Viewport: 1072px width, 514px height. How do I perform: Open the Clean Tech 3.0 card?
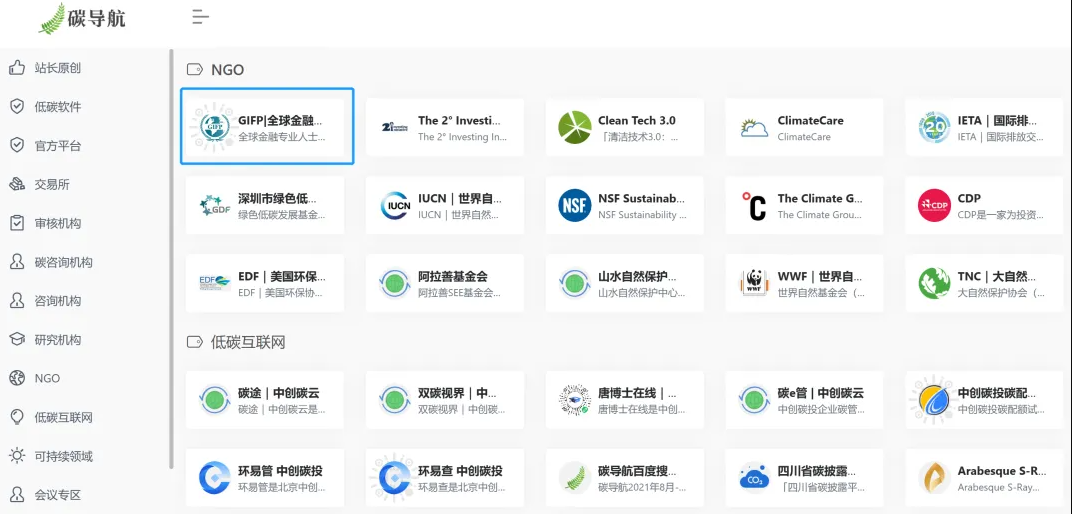pos(624,127)
